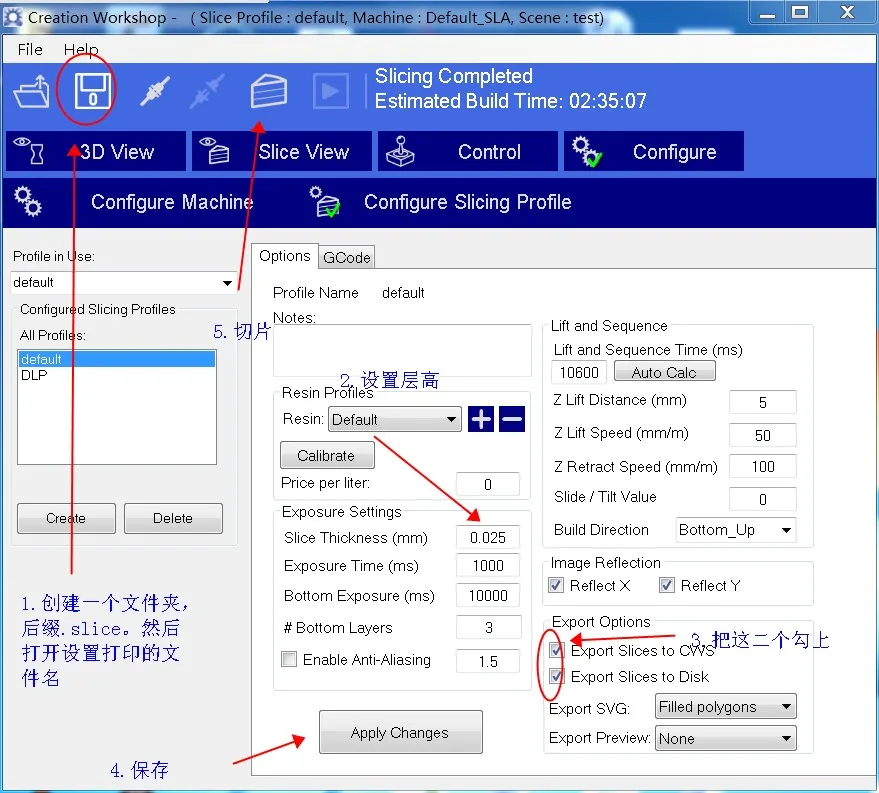Click the Lift and Sequence Time field

(579, 373)
